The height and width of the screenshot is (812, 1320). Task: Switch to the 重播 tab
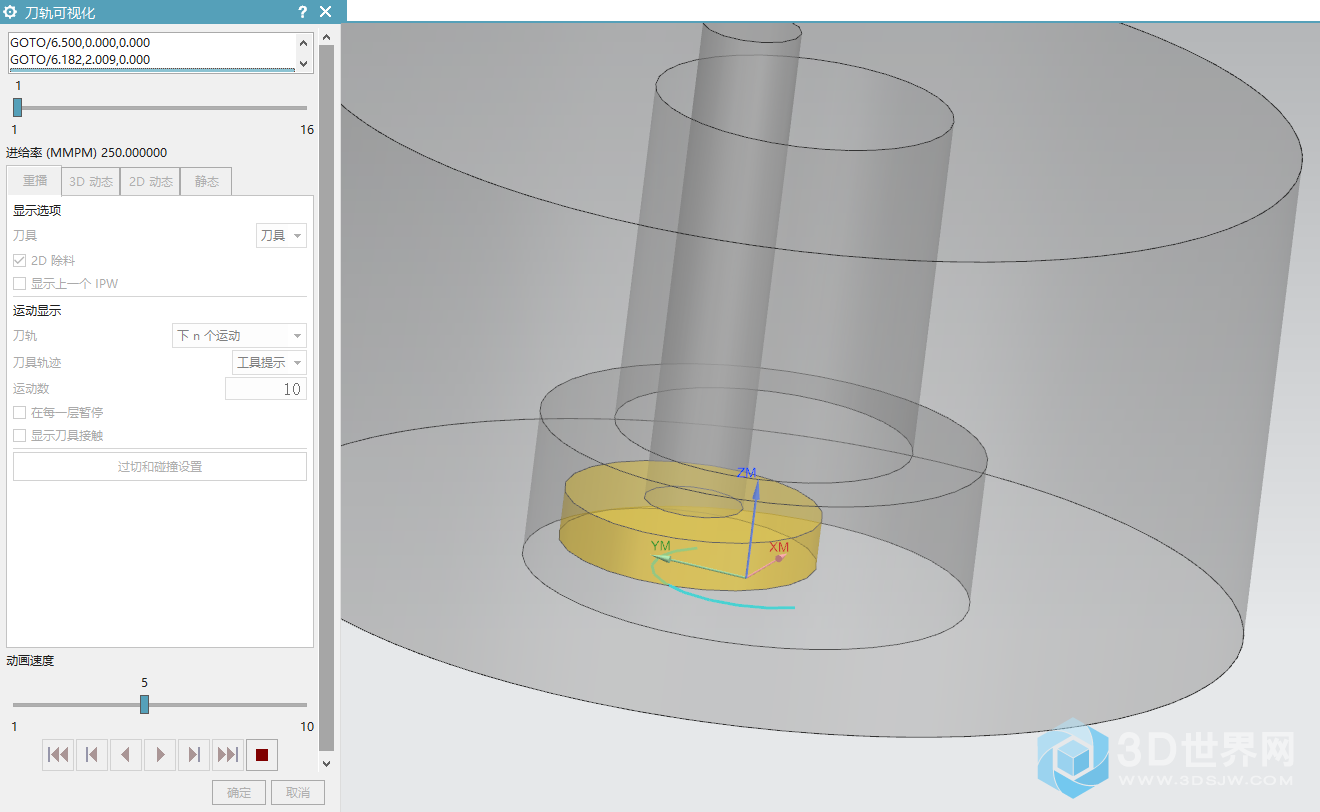[x=35, y=181]
